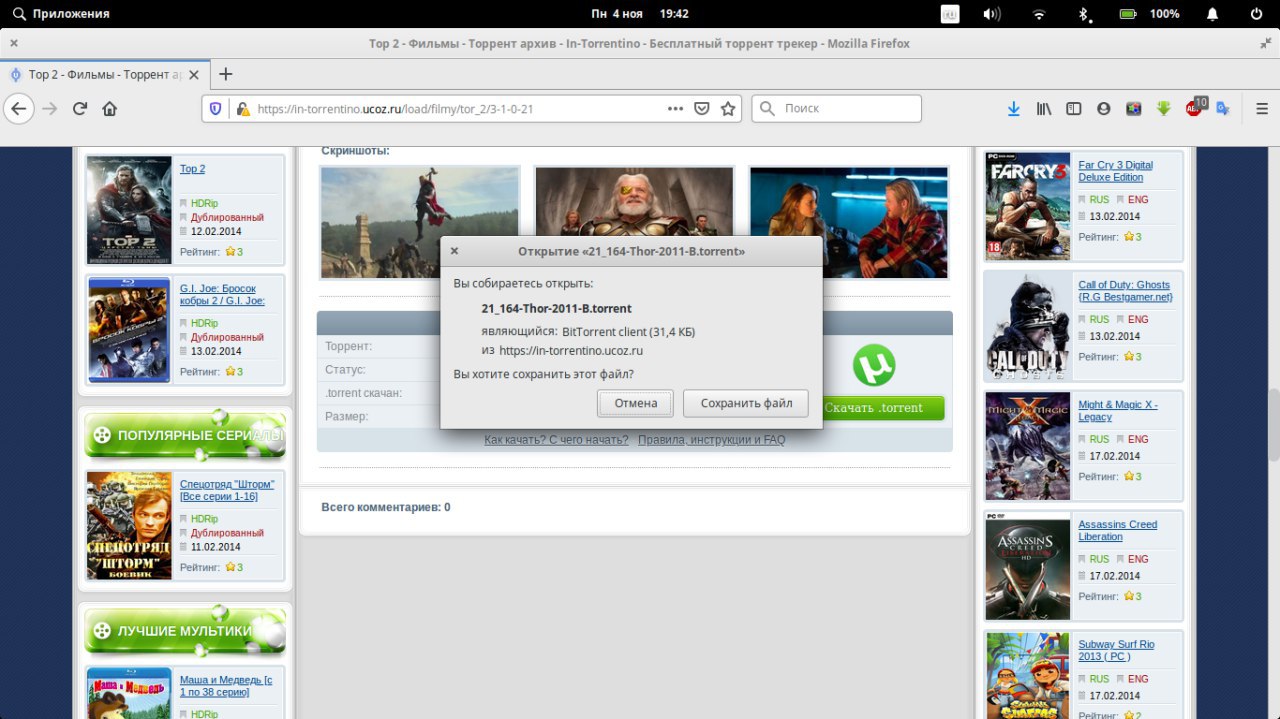Click the search field Поиск
Viewport: 1280px width, 719px height.
click(x=836, y=108)
